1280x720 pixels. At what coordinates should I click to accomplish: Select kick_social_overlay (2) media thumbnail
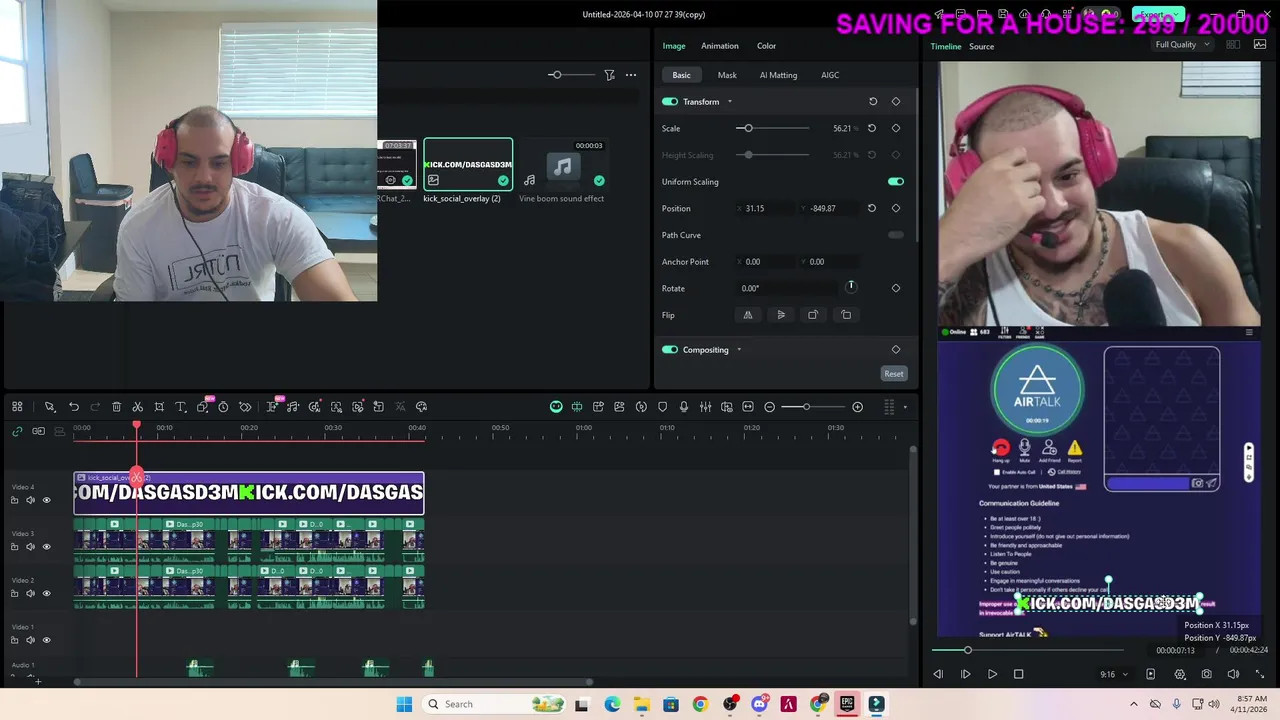(x=468, y=164)
